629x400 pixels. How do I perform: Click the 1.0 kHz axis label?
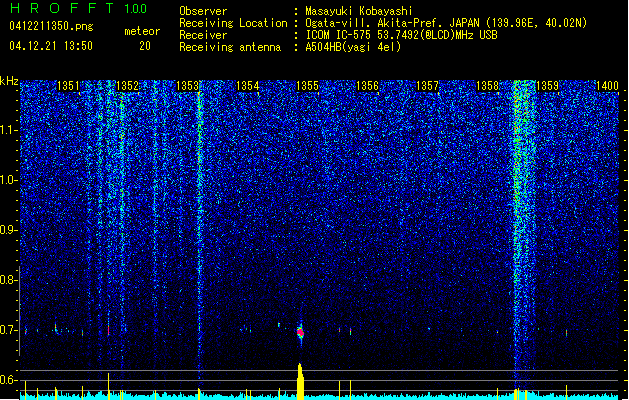9,180
